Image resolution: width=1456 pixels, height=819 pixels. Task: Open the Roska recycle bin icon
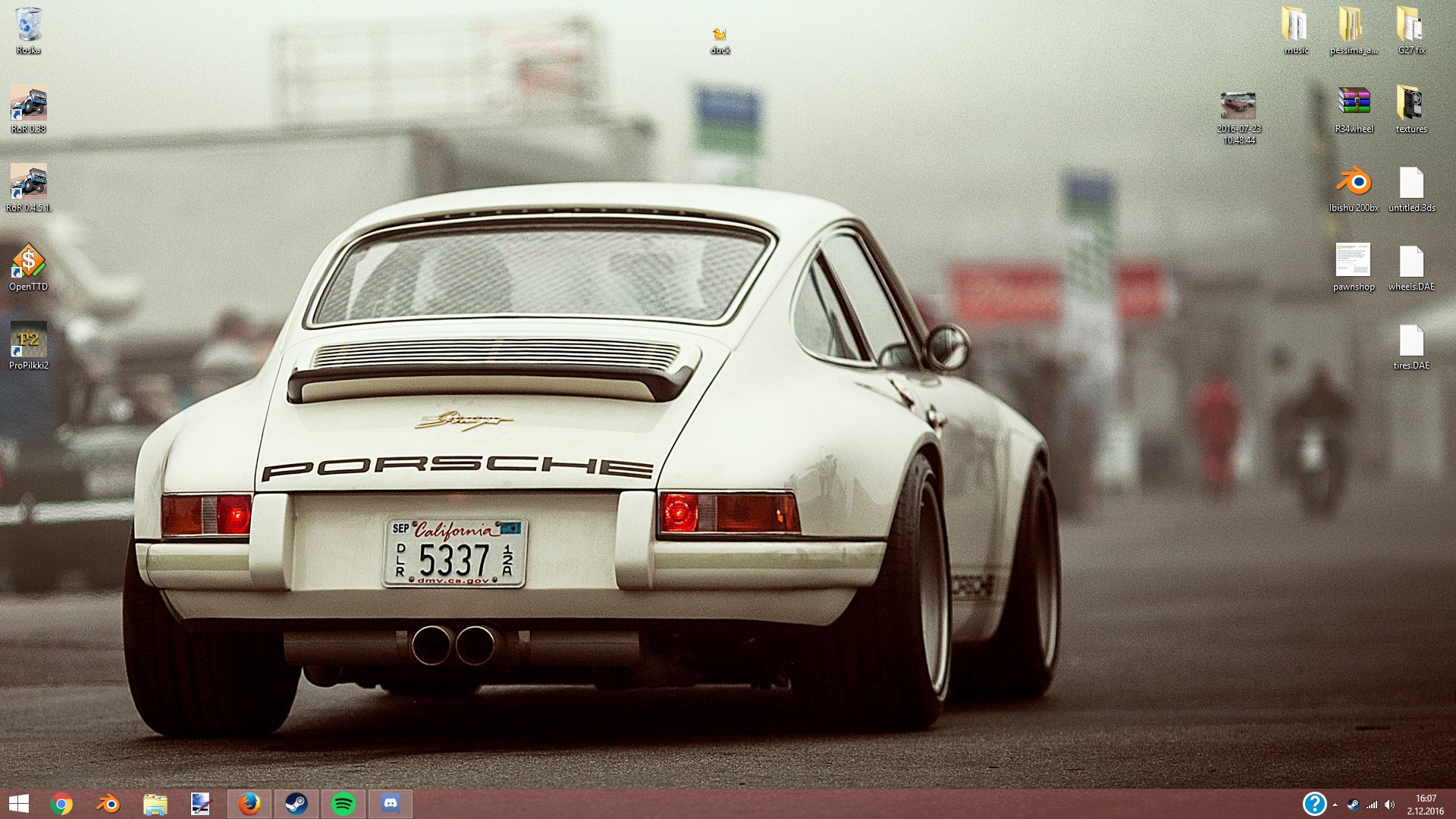(28, 30)
